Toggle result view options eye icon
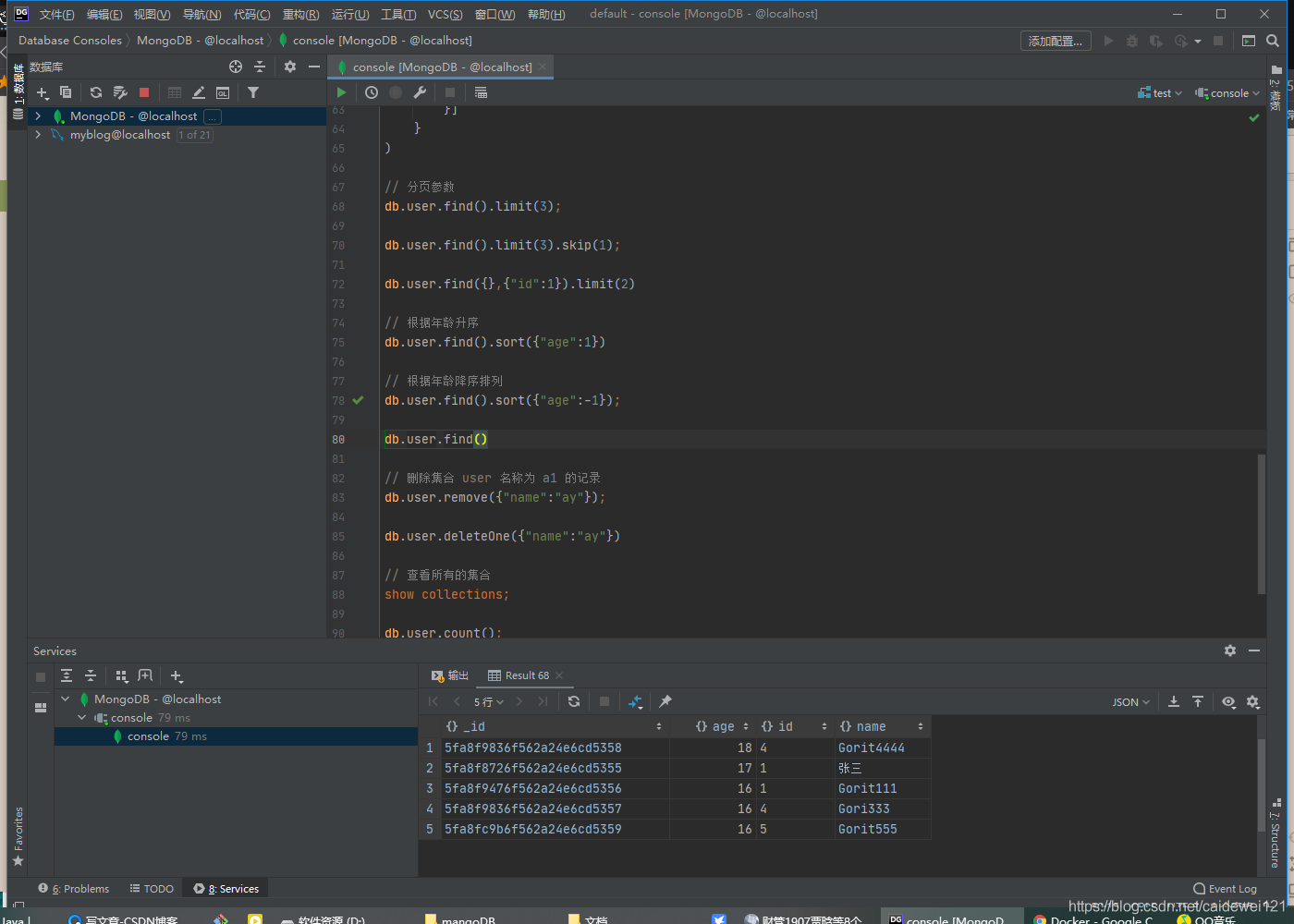 click(x=1228, y=702)
